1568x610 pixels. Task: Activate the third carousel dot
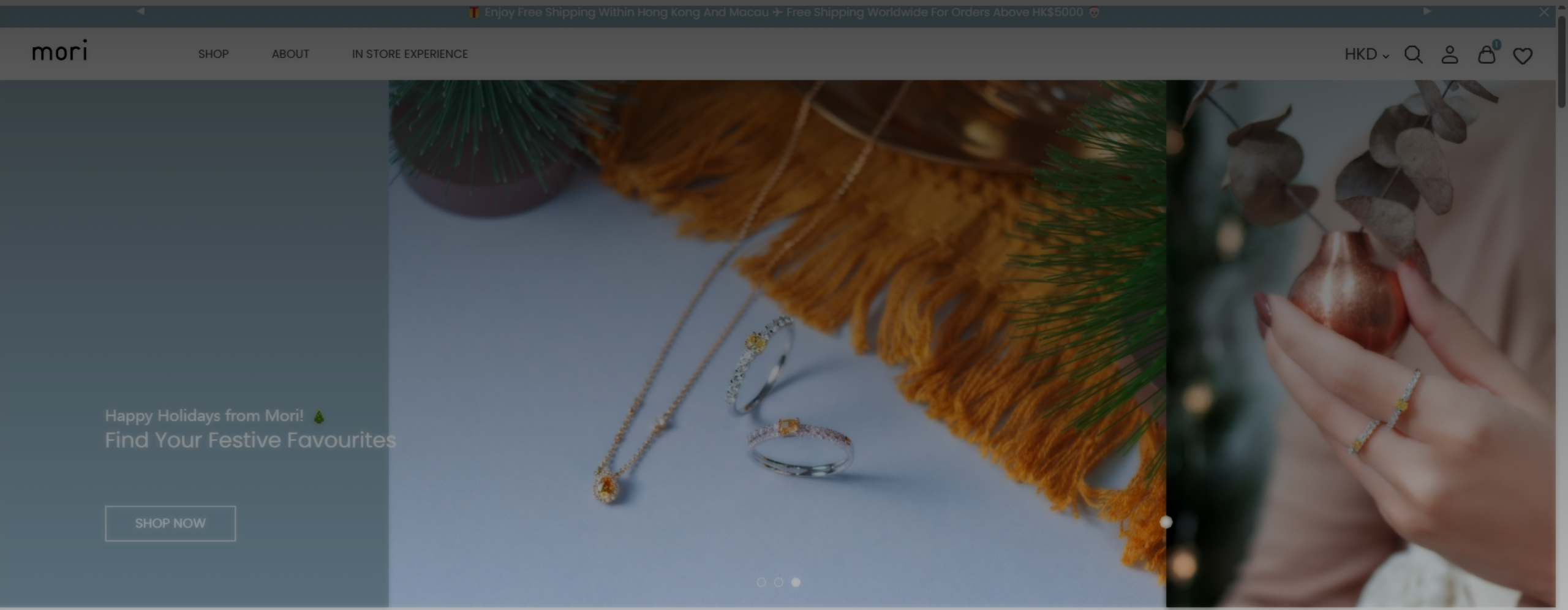pyautogui.click(x=796, y=582)
